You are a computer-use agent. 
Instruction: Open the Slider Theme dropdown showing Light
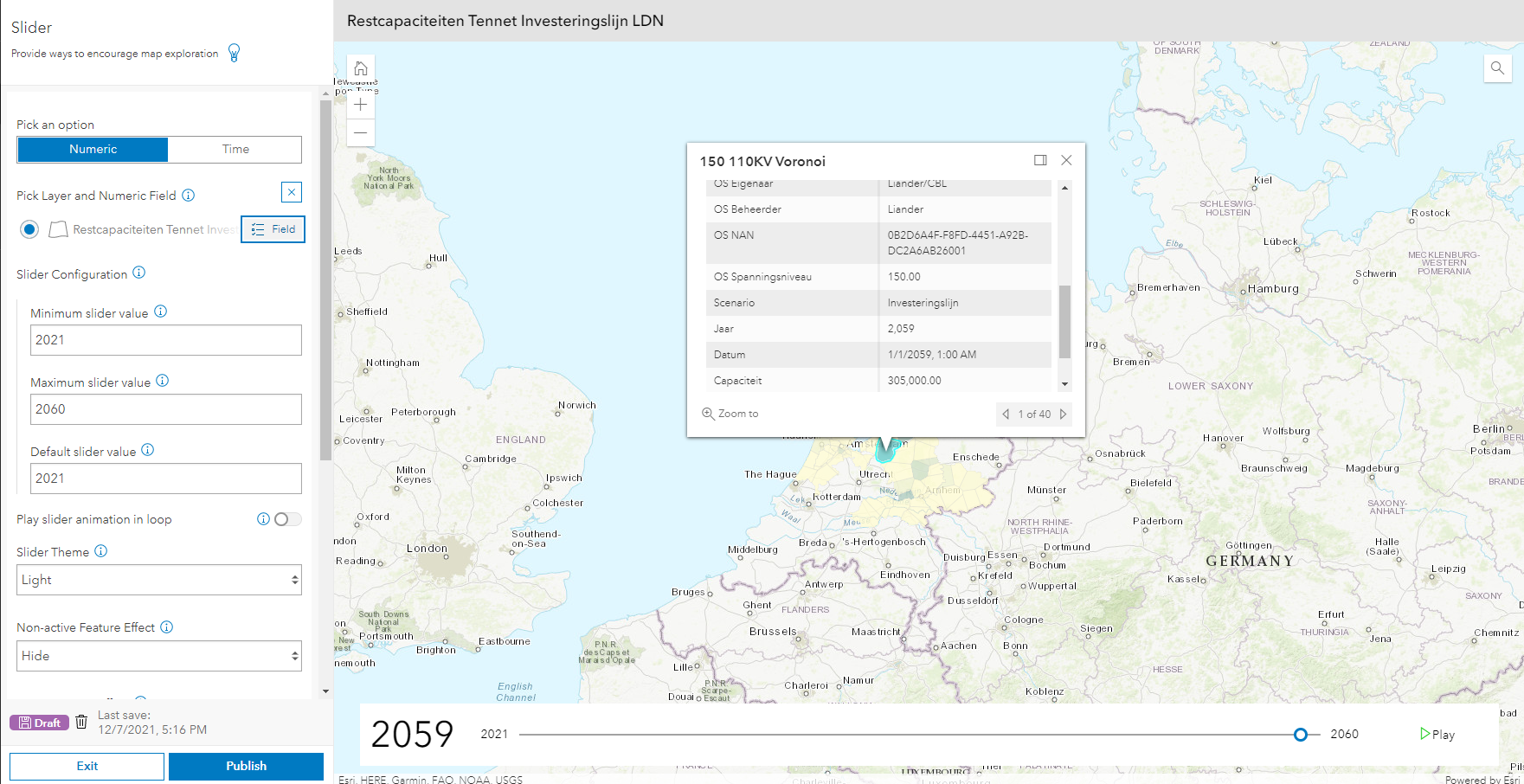158,579
